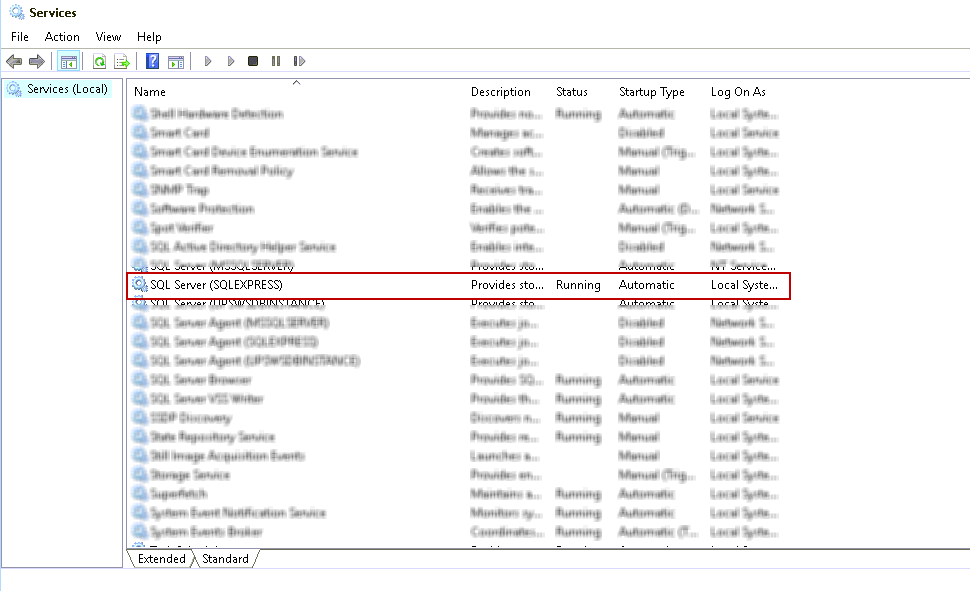Sort by the Log On As column header
Image resolution: width=970 pixels, height=591 pixels.
click(738, 92)
